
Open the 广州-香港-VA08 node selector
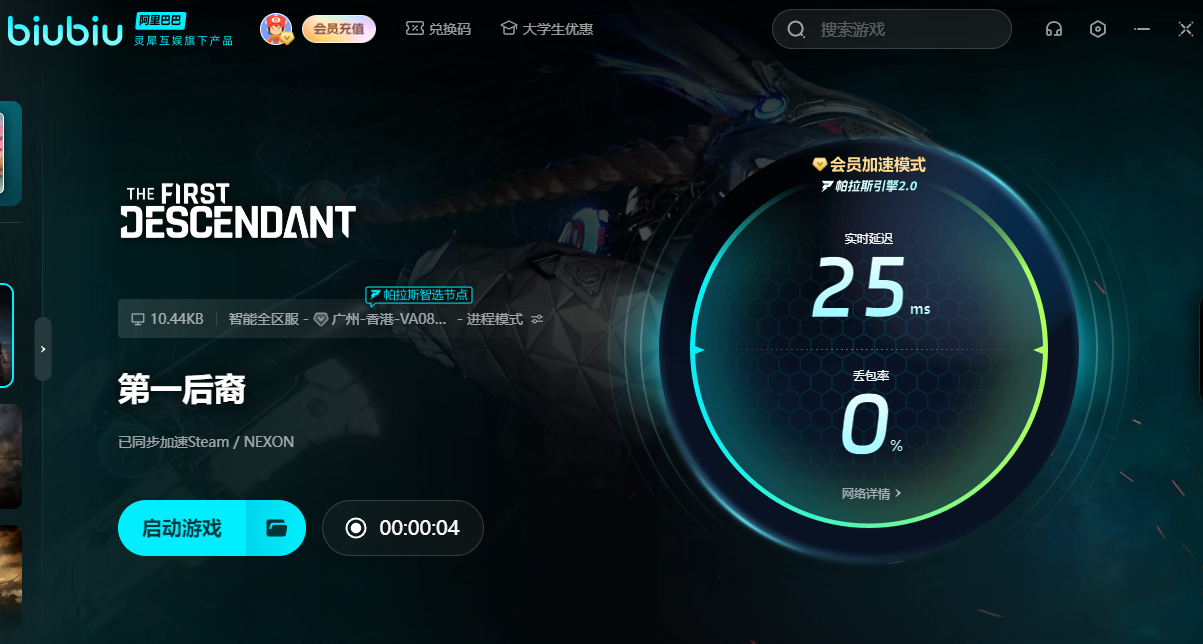pos(380,319)
